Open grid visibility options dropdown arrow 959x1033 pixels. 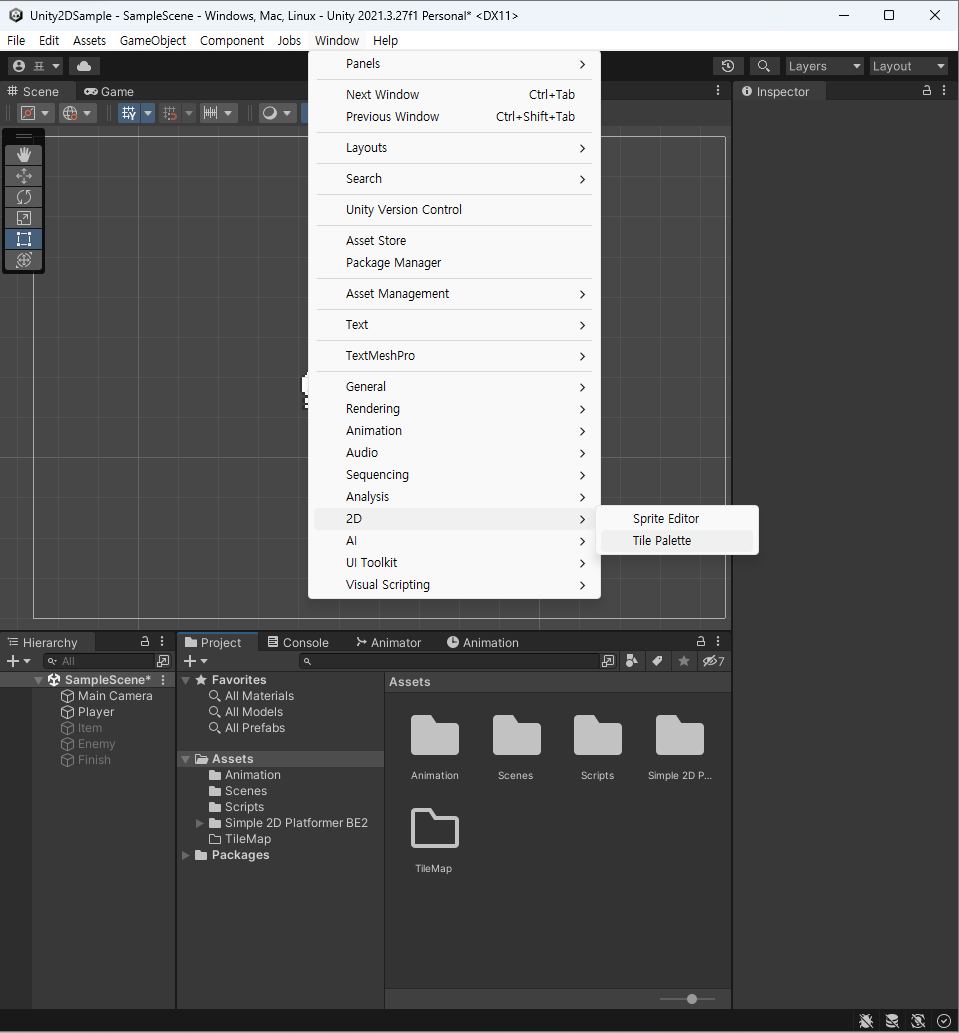[x=148, y=113]
